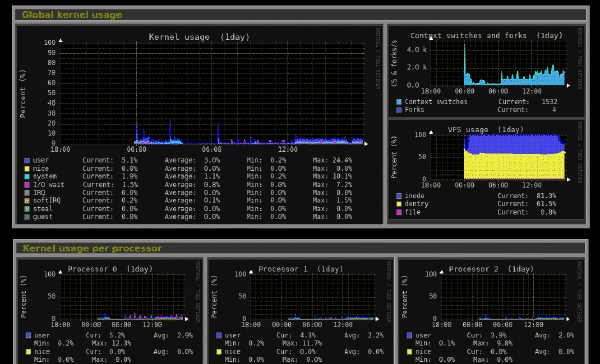
Task: Click the blue user swatch in Kernel usage legend
Action: [27, 160]
